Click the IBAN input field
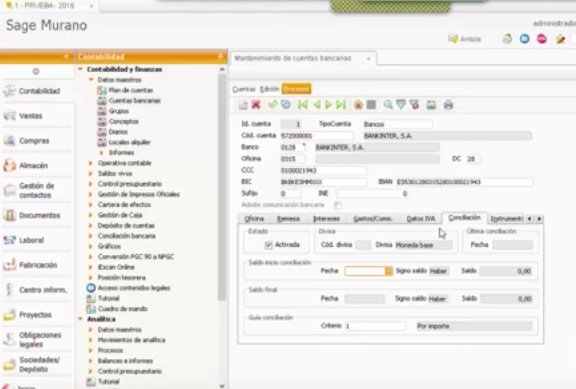 coord(464,182)
